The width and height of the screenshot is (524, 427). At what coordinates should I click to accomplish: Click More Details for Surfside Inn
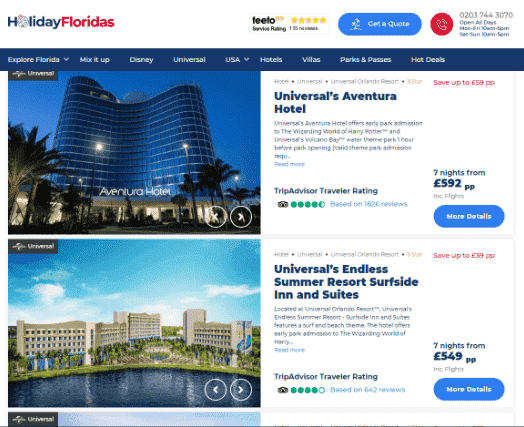click(x=469, y=389)
